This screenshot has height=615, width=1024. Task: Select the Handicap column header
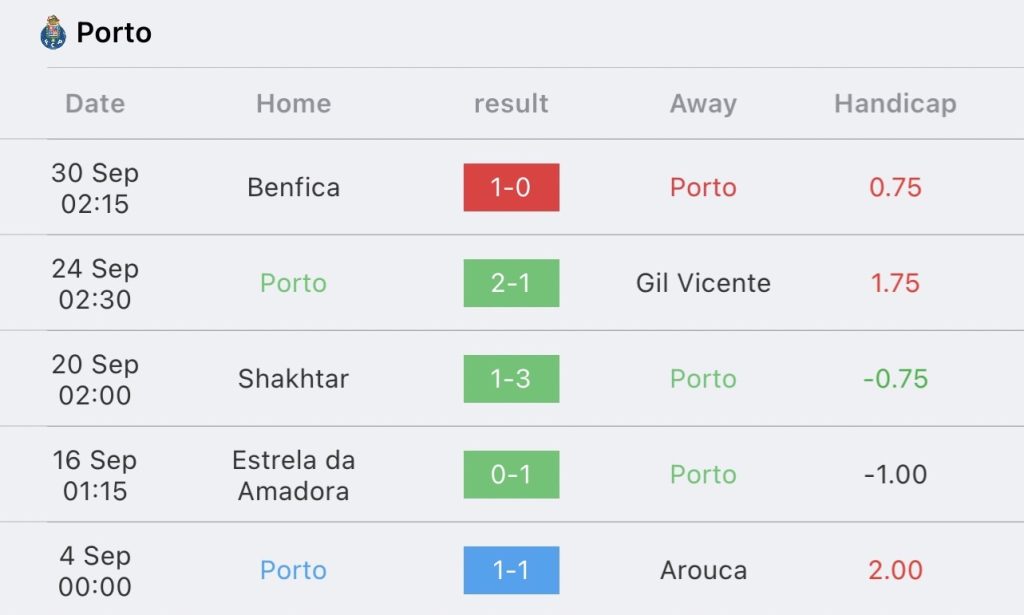coord(895,104)
